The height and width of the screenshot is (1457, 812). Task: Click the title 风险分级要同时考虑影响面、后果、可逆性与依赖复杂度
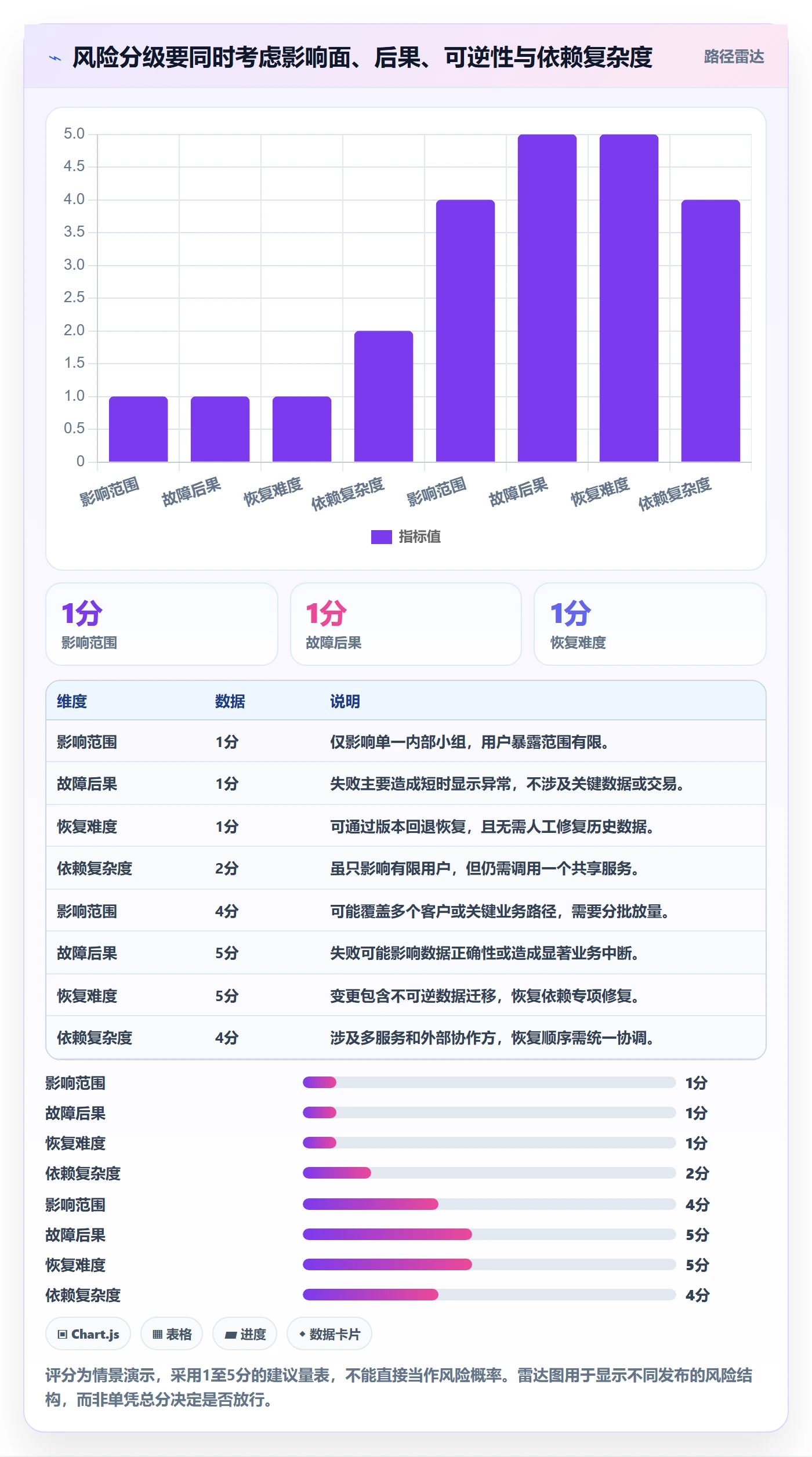362,57
